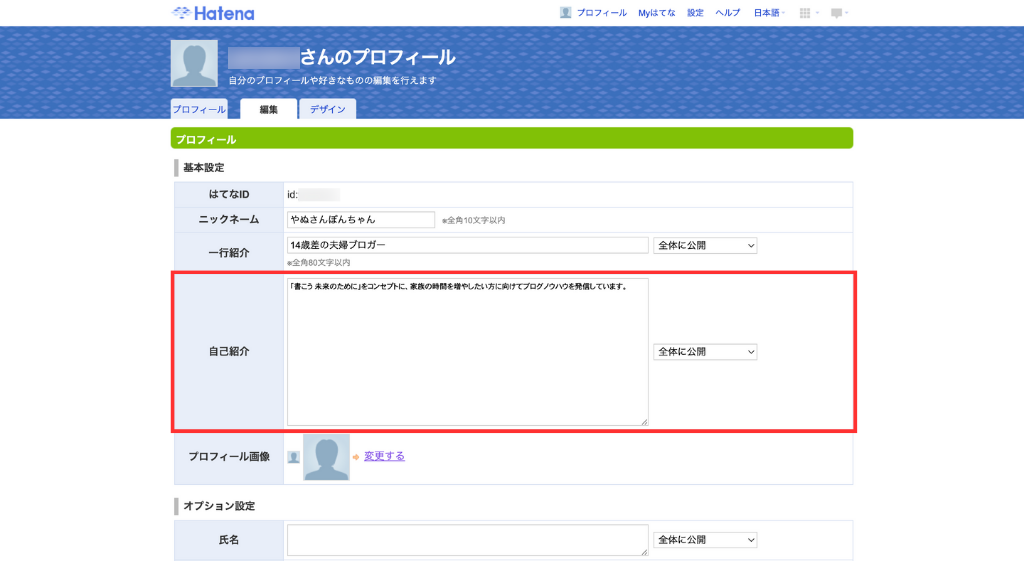Open the プロフィール link in top navigation
Viewport: 1024px width, 561px height.
point(601,12)
